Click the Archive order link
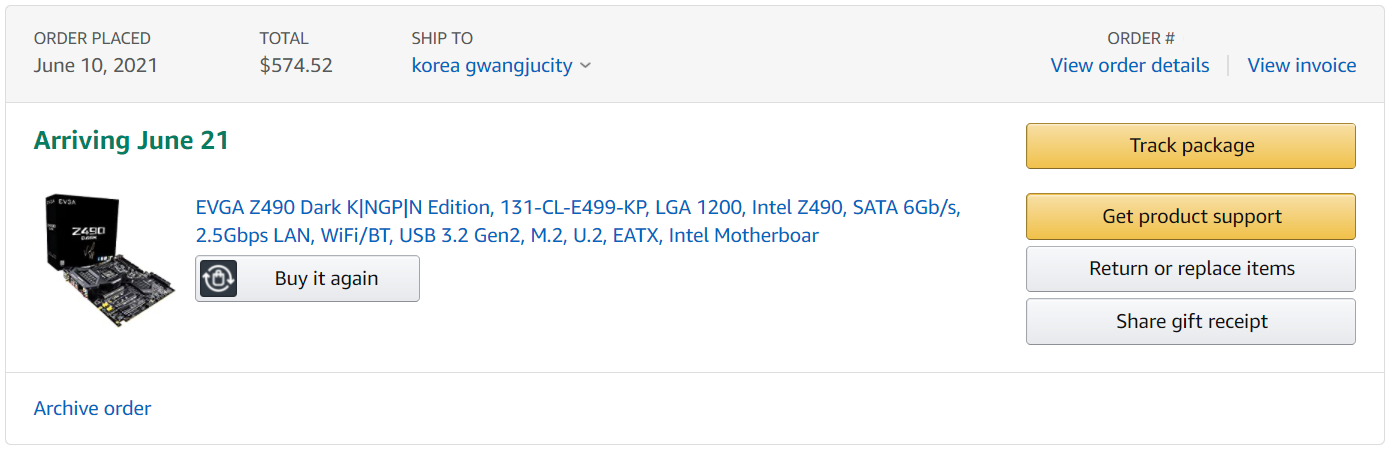The image size is (1391, 451). (x=93, y=408)
